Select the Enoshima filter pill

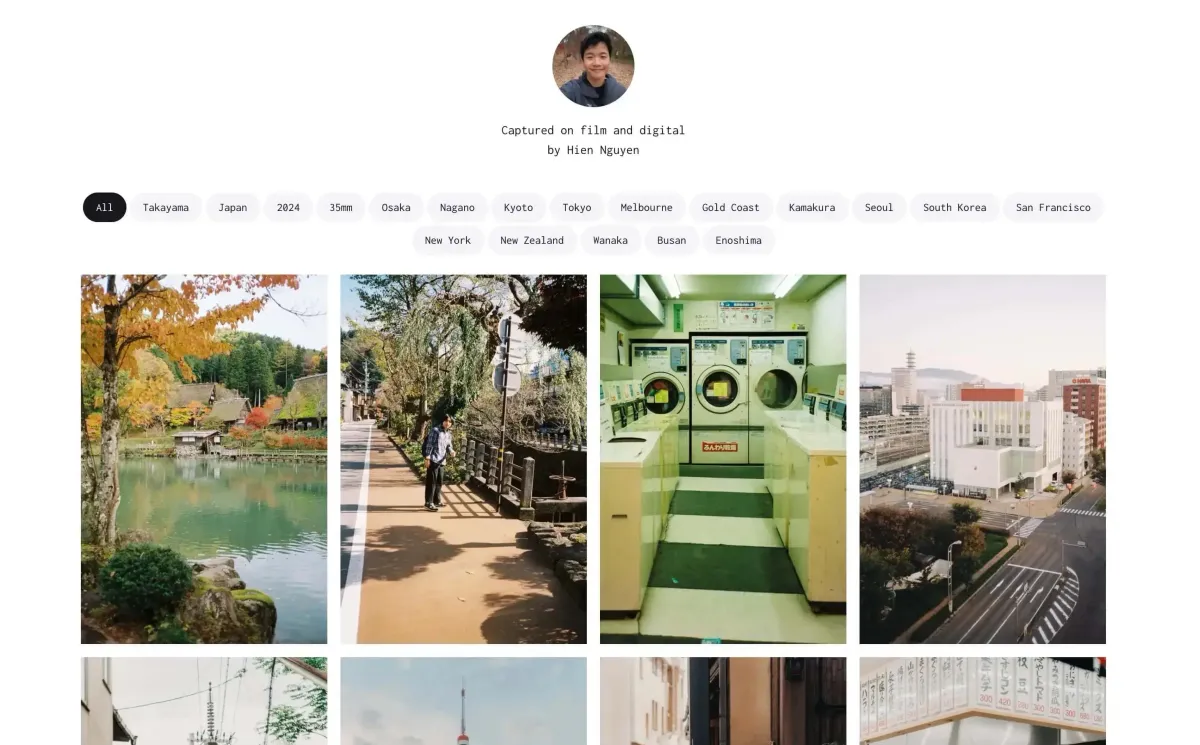739,240
